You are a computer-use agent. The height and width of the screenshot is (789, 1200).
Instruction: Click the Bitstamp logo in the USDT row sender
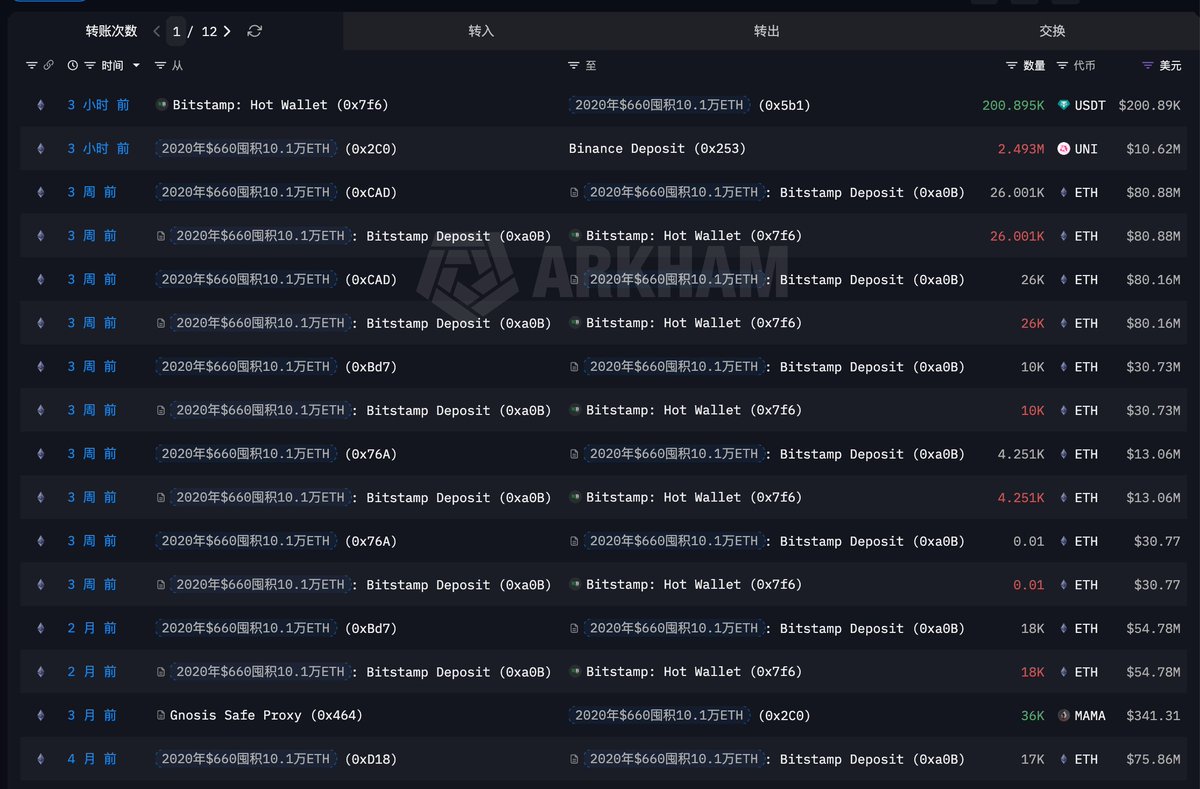pyautogui.click(x=162, y=104)
